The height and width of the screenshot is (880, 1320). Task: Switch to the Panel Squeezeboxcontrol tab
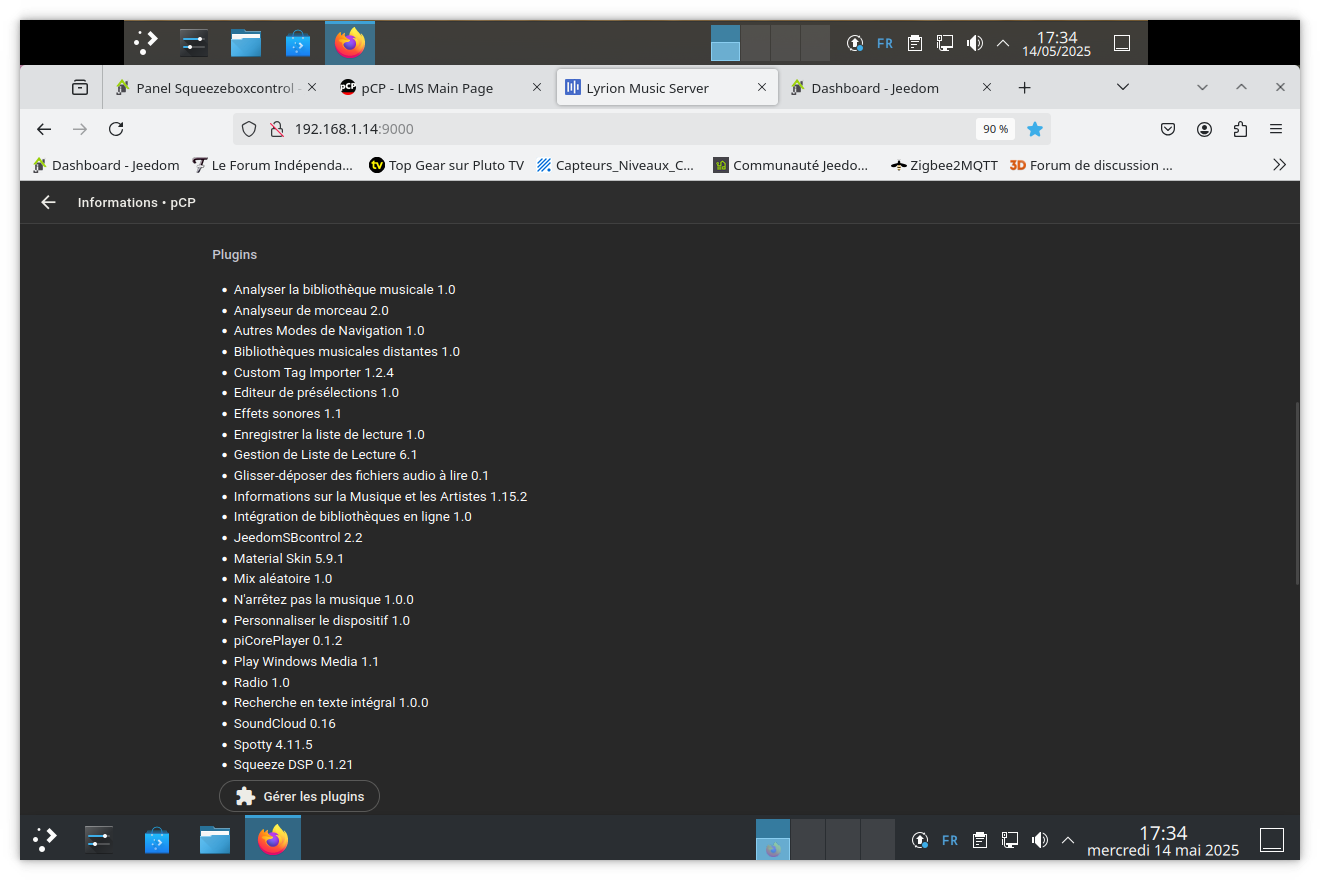216,88
